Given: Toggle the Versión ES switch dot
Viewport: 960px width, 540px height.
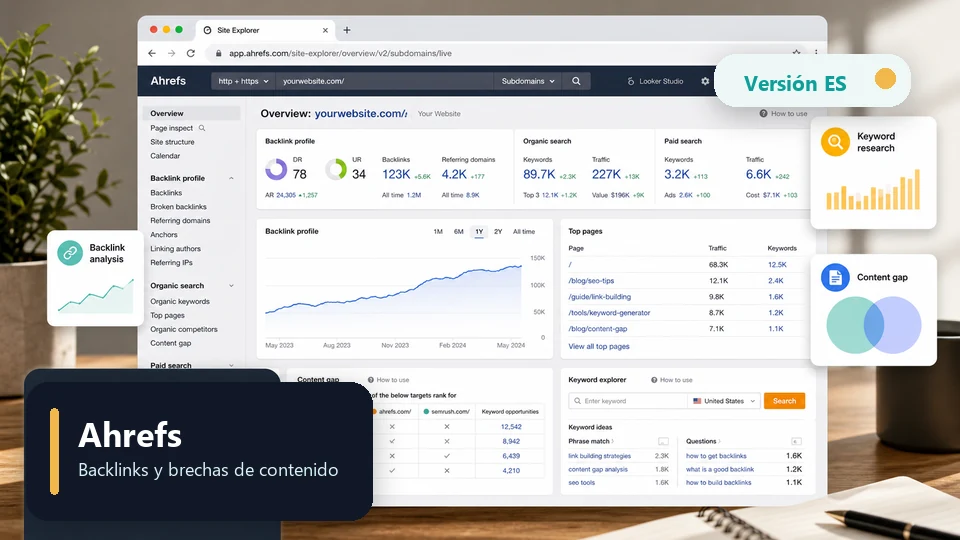Looking at the screenshot, I should coord(885,79).
